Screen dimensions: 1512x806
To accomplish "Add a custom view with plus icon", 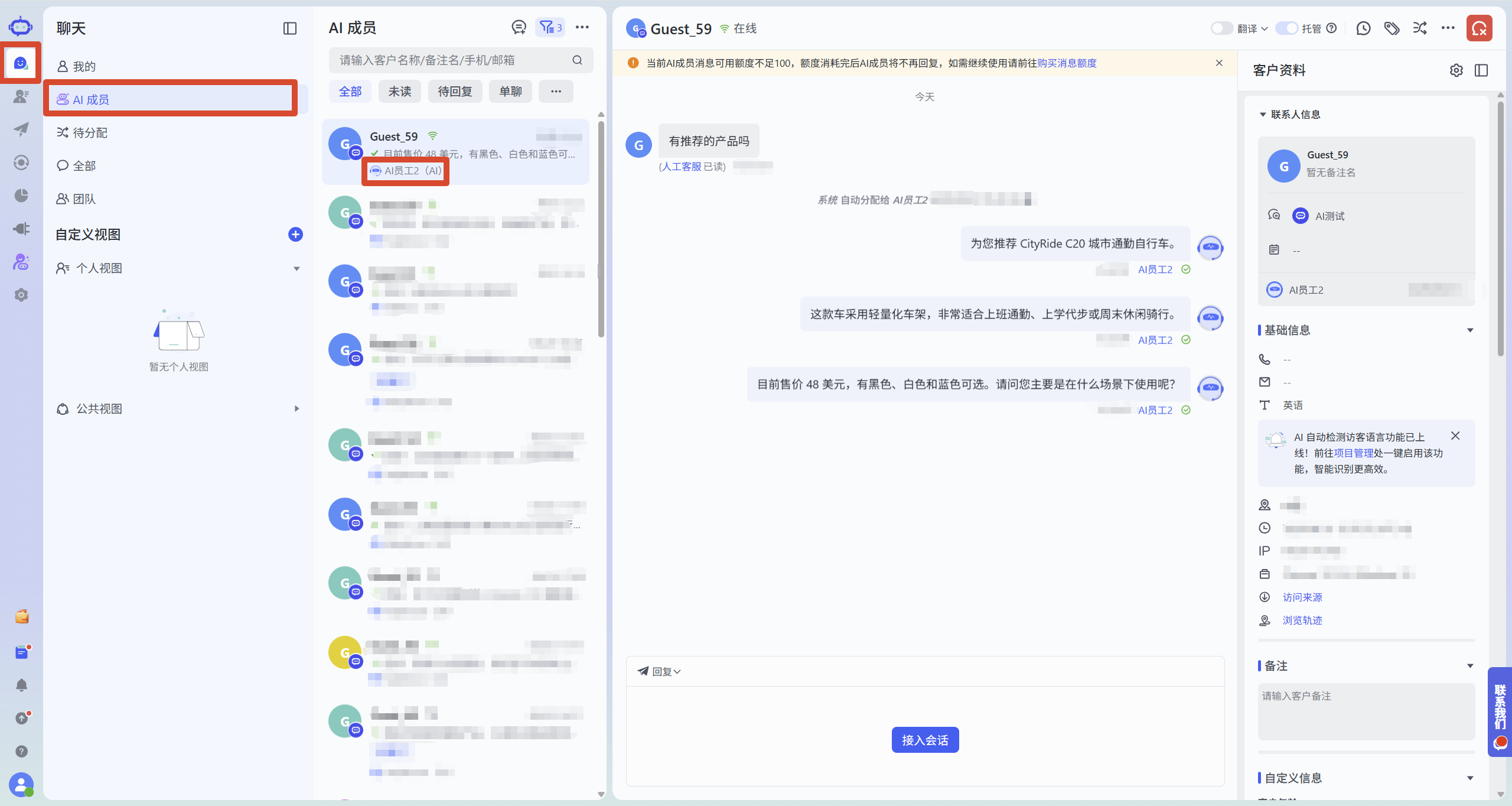I will click(295, 235).
